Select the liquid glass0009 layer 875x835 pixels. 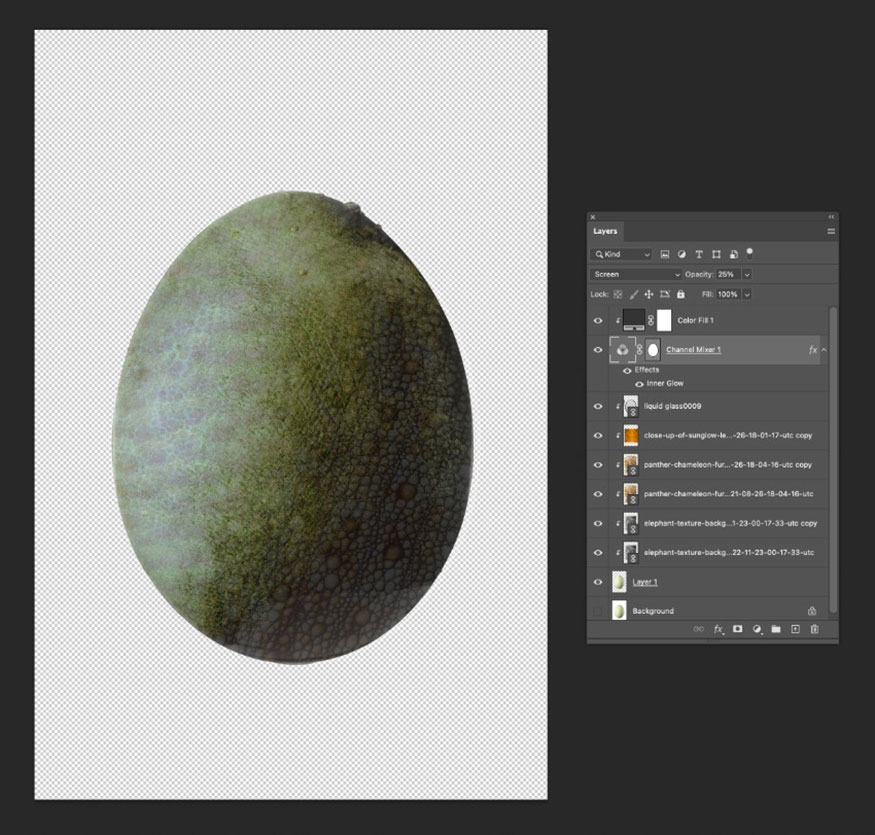672,406
